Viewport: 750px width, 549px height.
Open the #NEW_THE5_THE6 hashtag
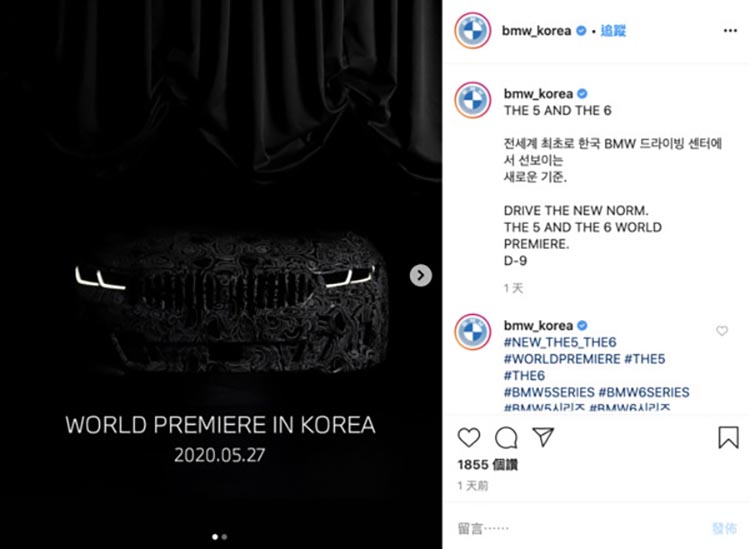click(560, 342)
